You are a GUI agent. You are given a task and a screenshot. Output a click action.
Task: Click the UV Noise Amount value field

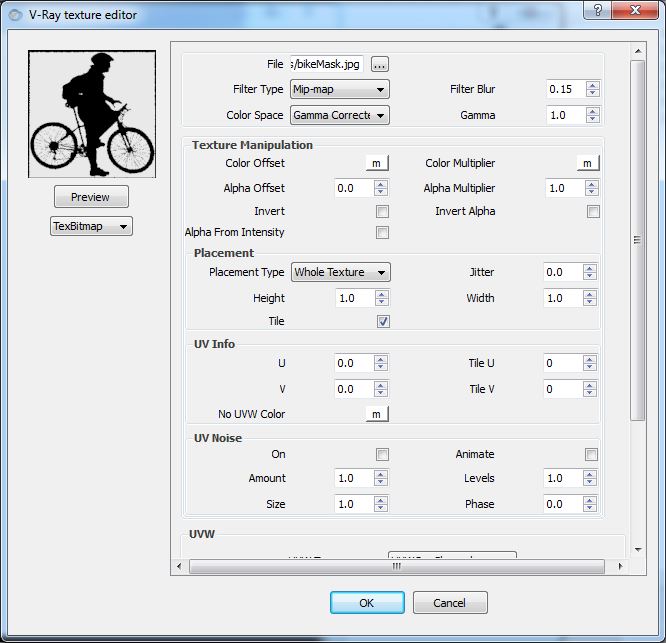(355, 478)
